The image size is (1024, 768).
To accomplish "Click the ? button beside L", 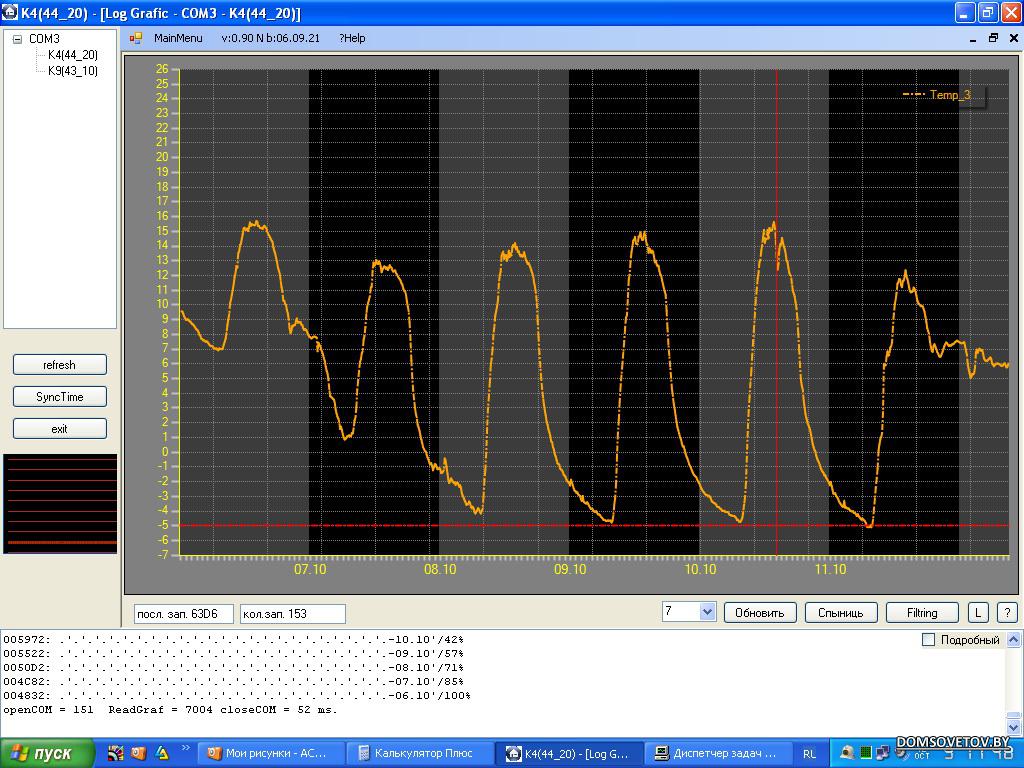I will pos(1007,613).
